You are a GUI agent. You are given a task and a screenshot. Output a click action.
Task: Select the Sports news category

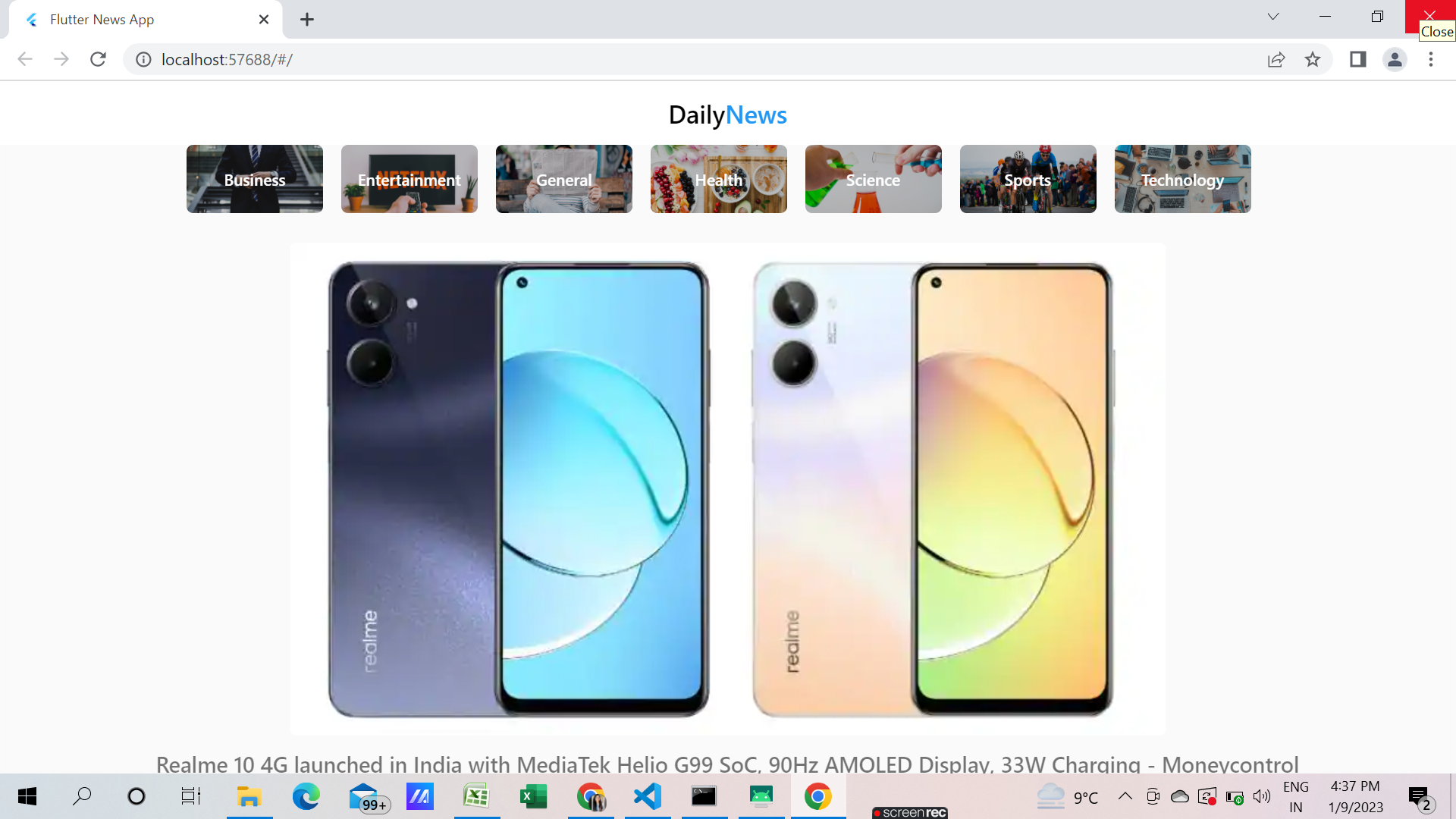[1028, 179]
